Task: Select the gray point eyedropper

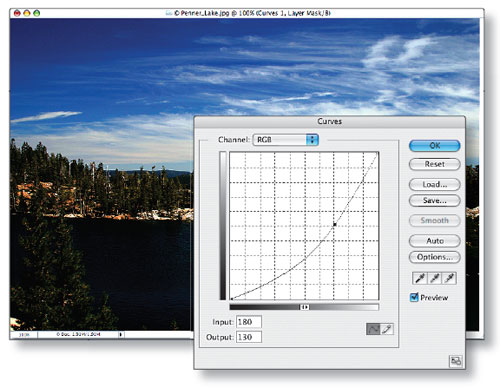Action: pyautogui.click(x=434, y=278)
